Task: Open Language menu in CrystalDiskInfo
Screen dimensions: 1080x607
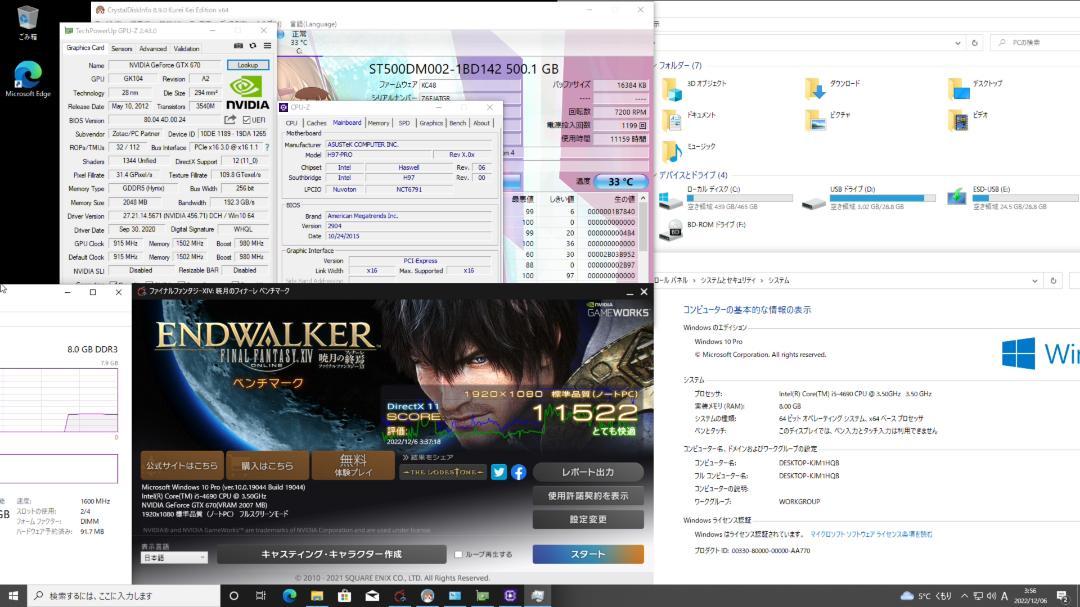Action: 313,24
